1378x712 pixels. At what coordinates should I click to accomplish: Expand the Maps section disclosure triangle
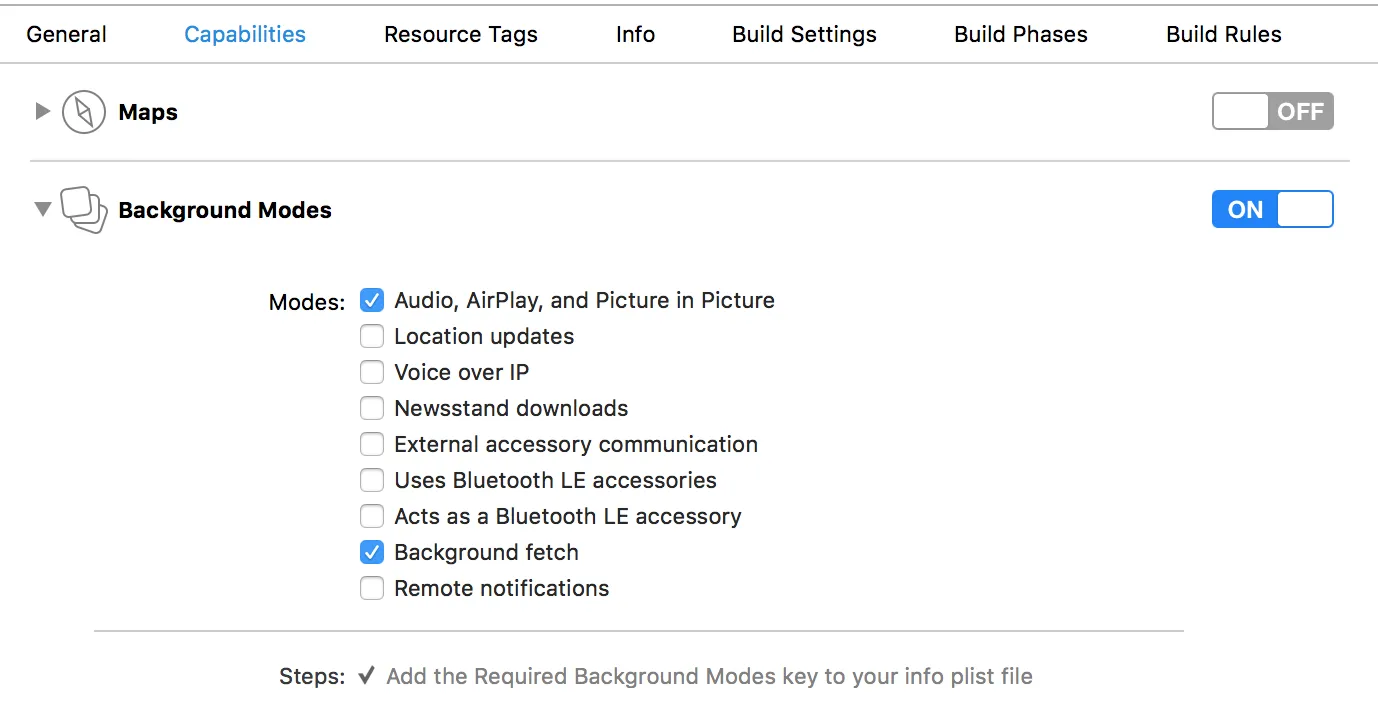(42, 111)
